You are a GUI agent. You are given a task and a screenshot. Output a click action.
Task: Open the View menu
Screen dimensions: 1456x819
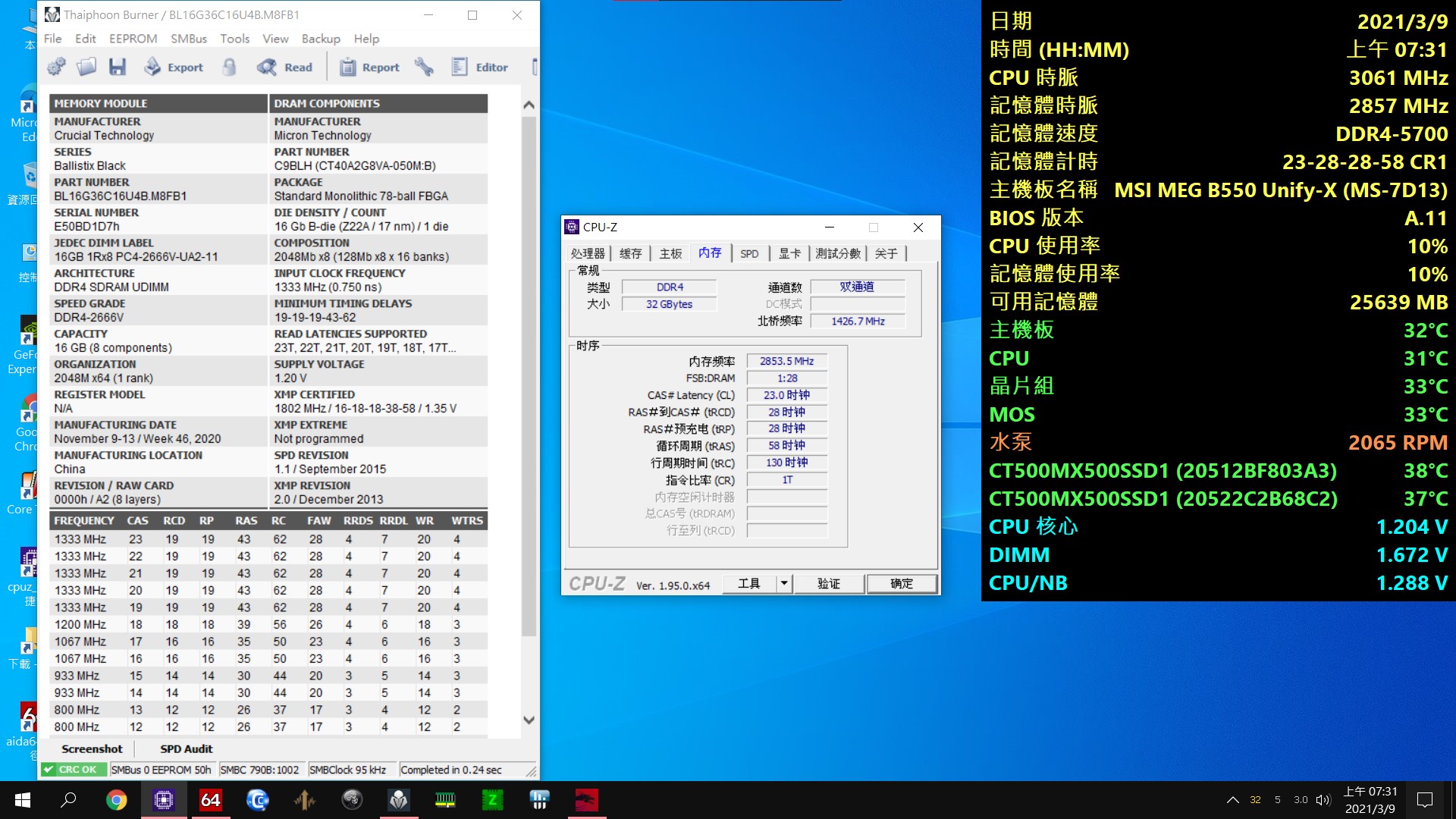pyautogui.click(x=275, y=39)
